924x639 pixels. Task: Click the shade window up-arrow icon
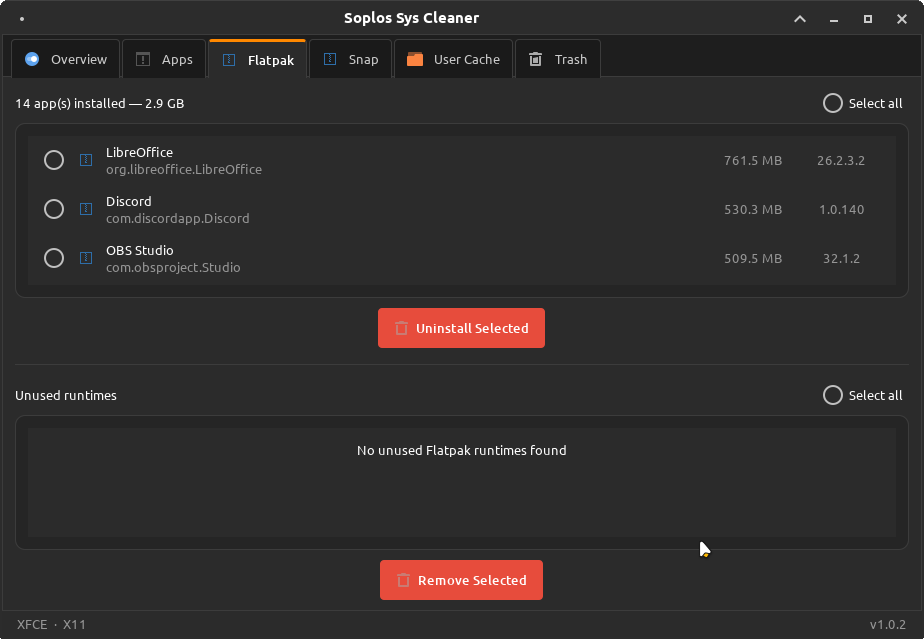[x=800, y=19]
